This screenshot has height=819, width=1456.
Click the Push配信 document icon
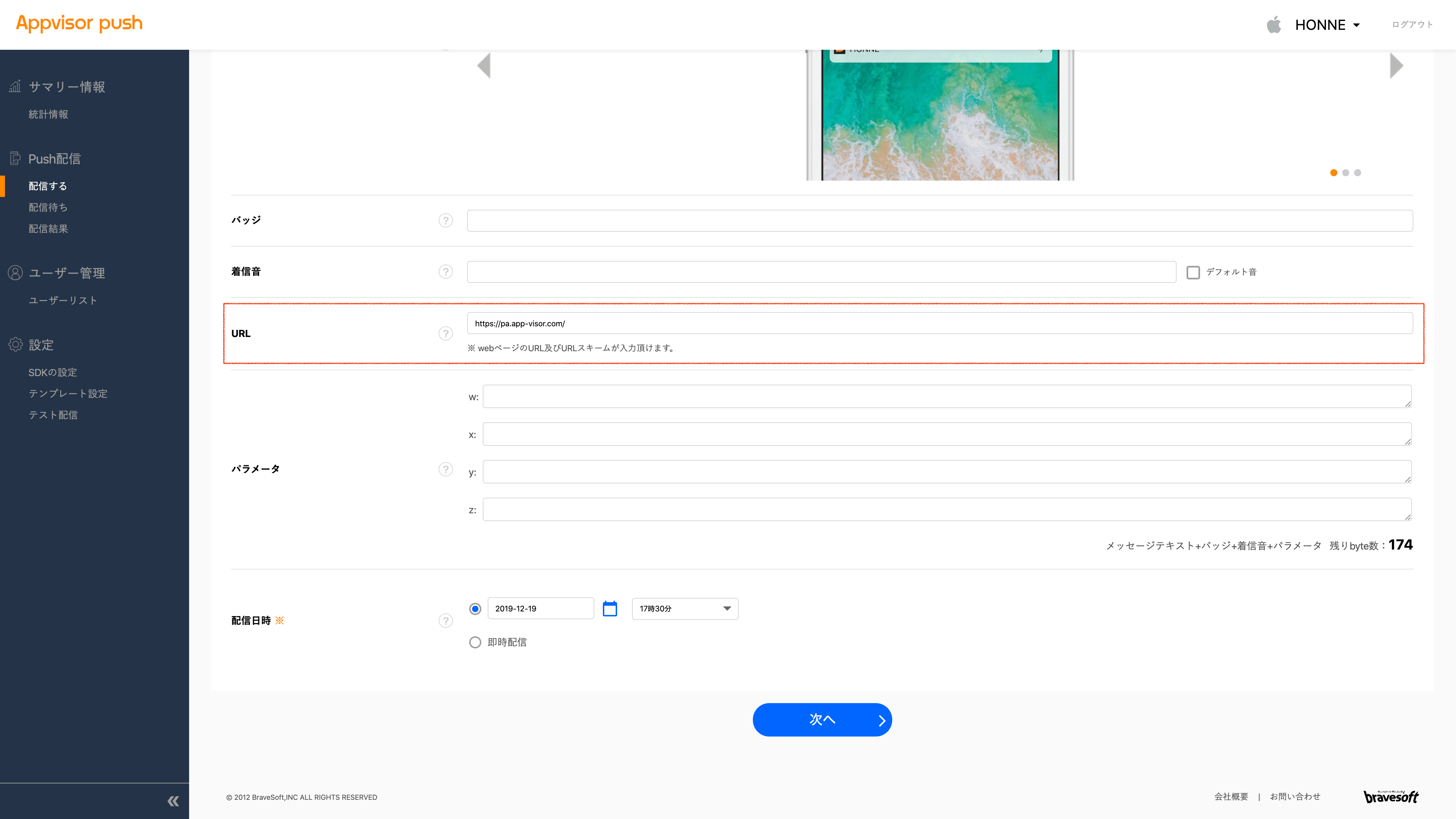[15, 158]
